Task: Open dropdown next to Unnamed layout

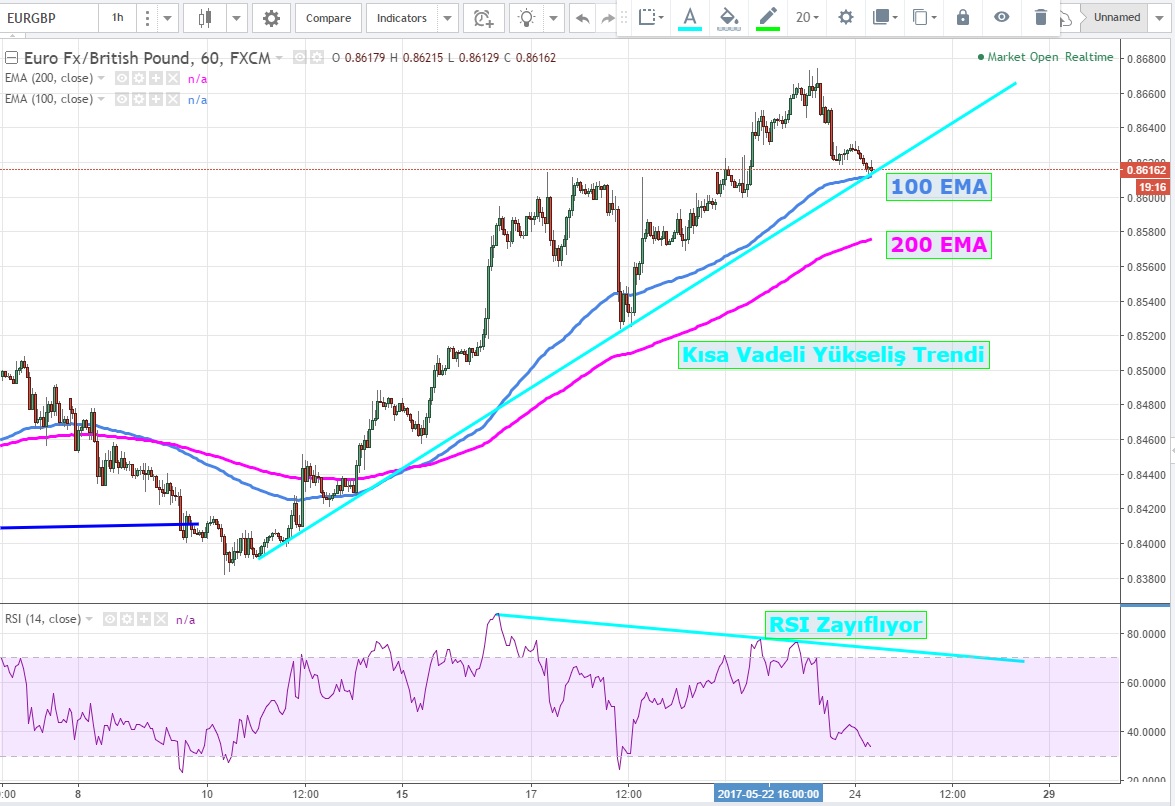Action: [x=1160, y=18]
